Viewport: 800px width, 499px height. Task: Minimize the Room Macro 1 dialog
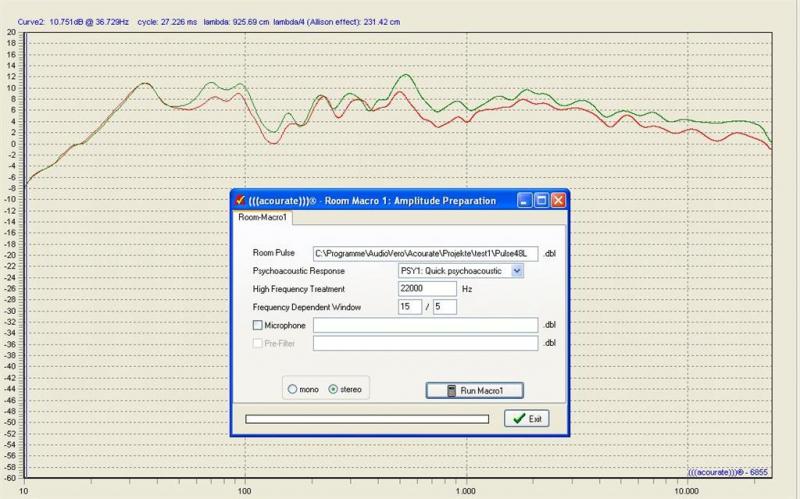[x=525, y=201]
